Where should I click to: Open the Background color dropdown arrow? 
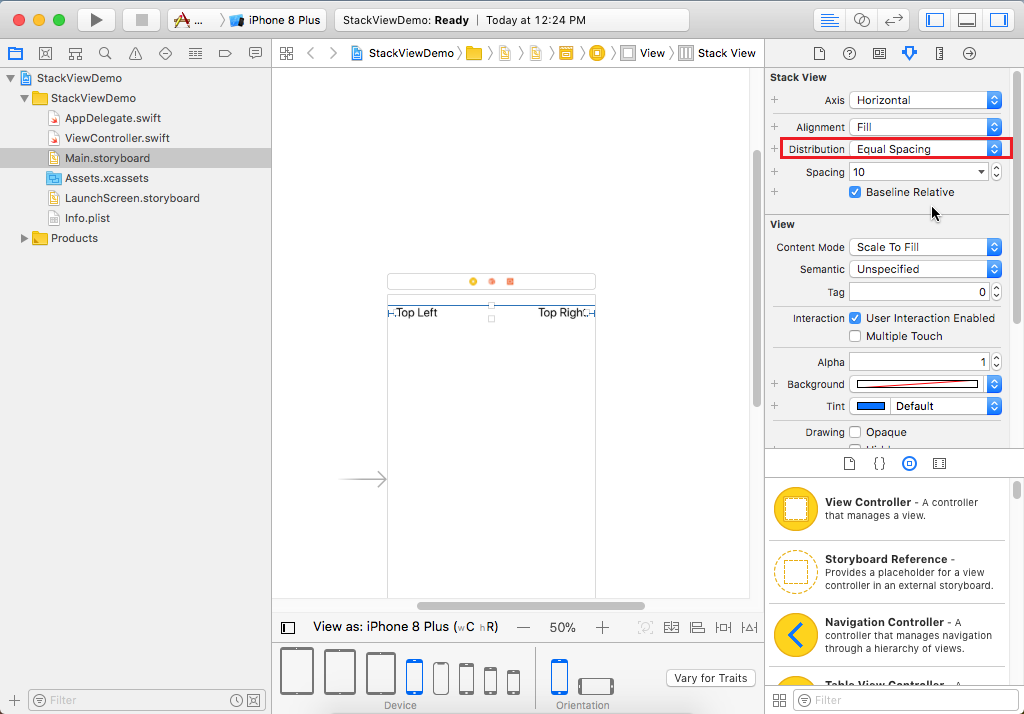click(994, 384)
